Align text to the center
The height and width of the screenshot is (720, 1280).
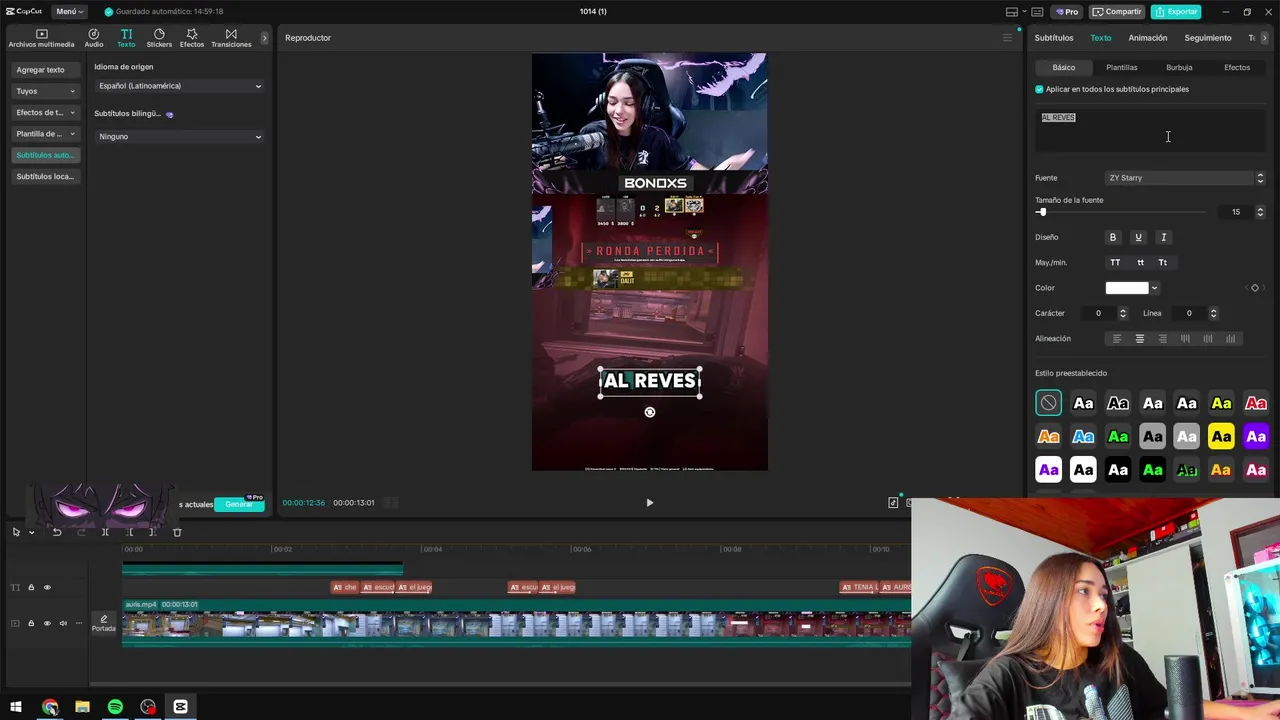click(1139, 339)
